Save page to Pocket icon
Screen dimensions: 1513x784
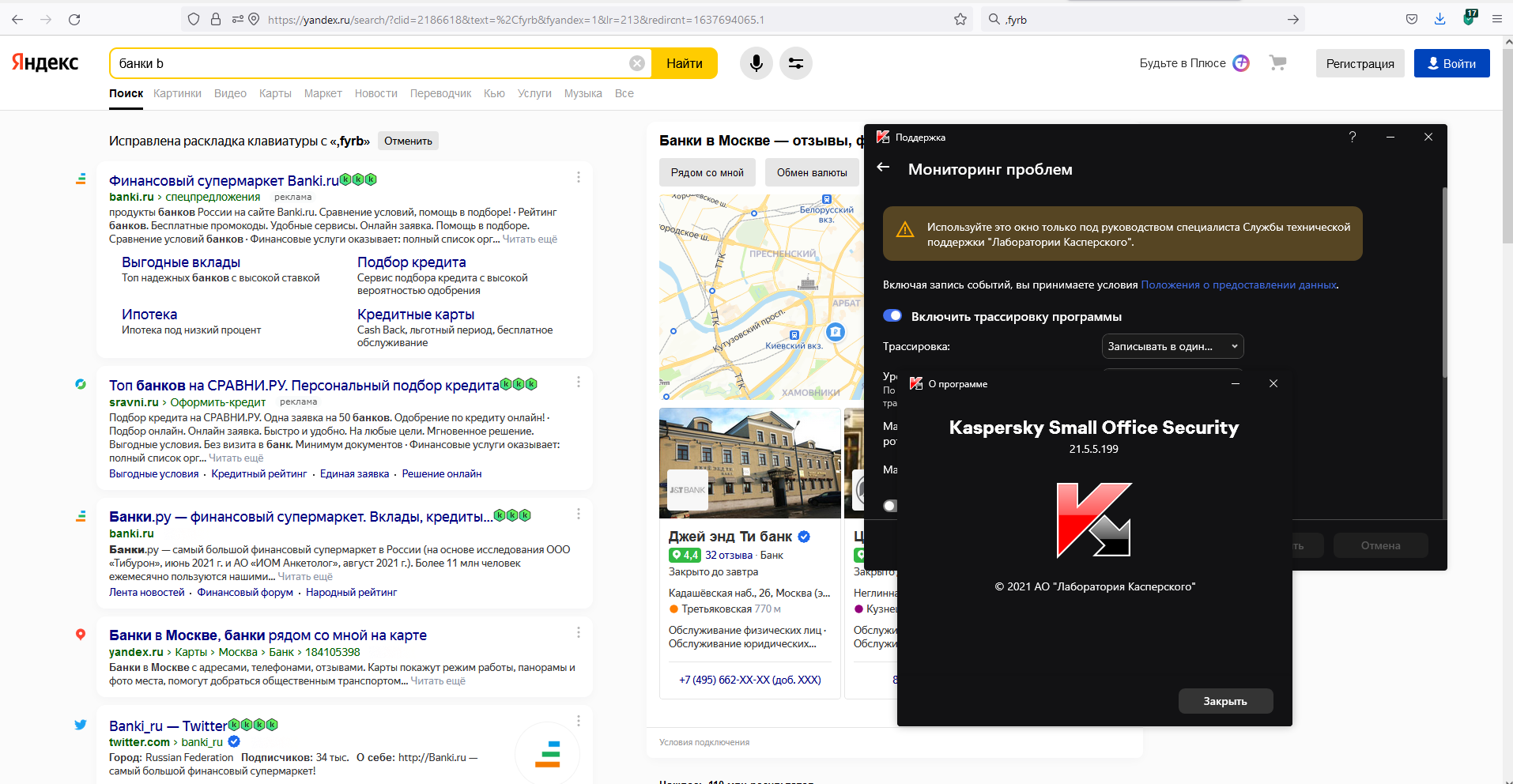point(1412,19)
